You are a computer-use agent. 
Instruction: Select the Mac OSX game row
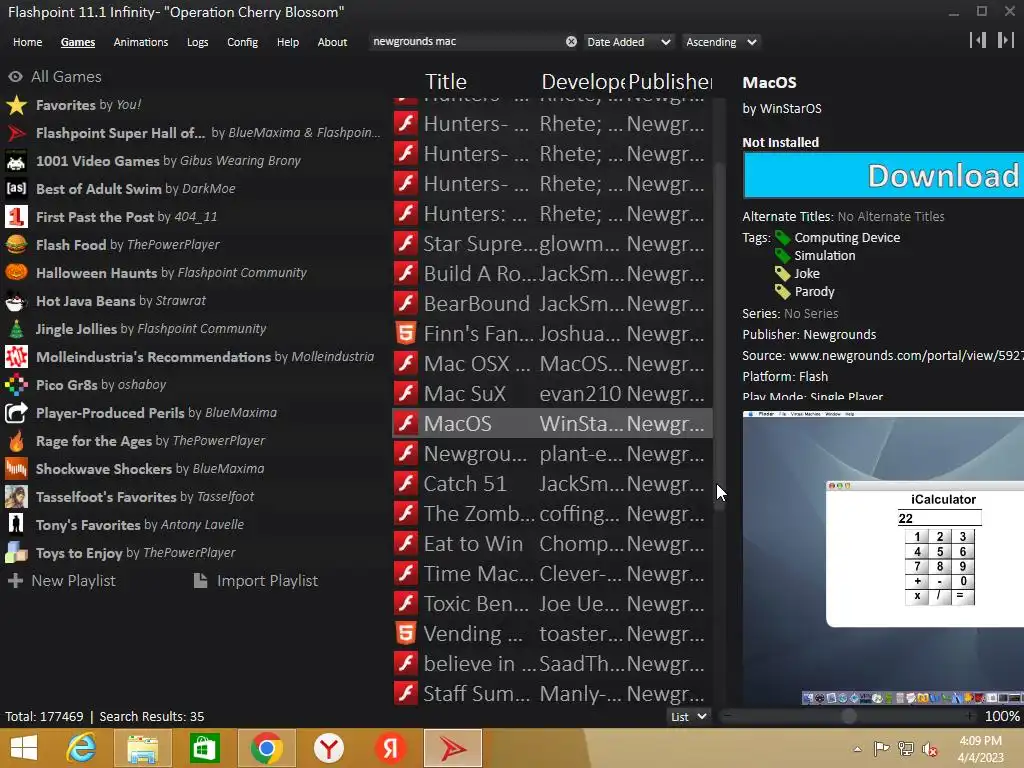[x=552, y=363]
